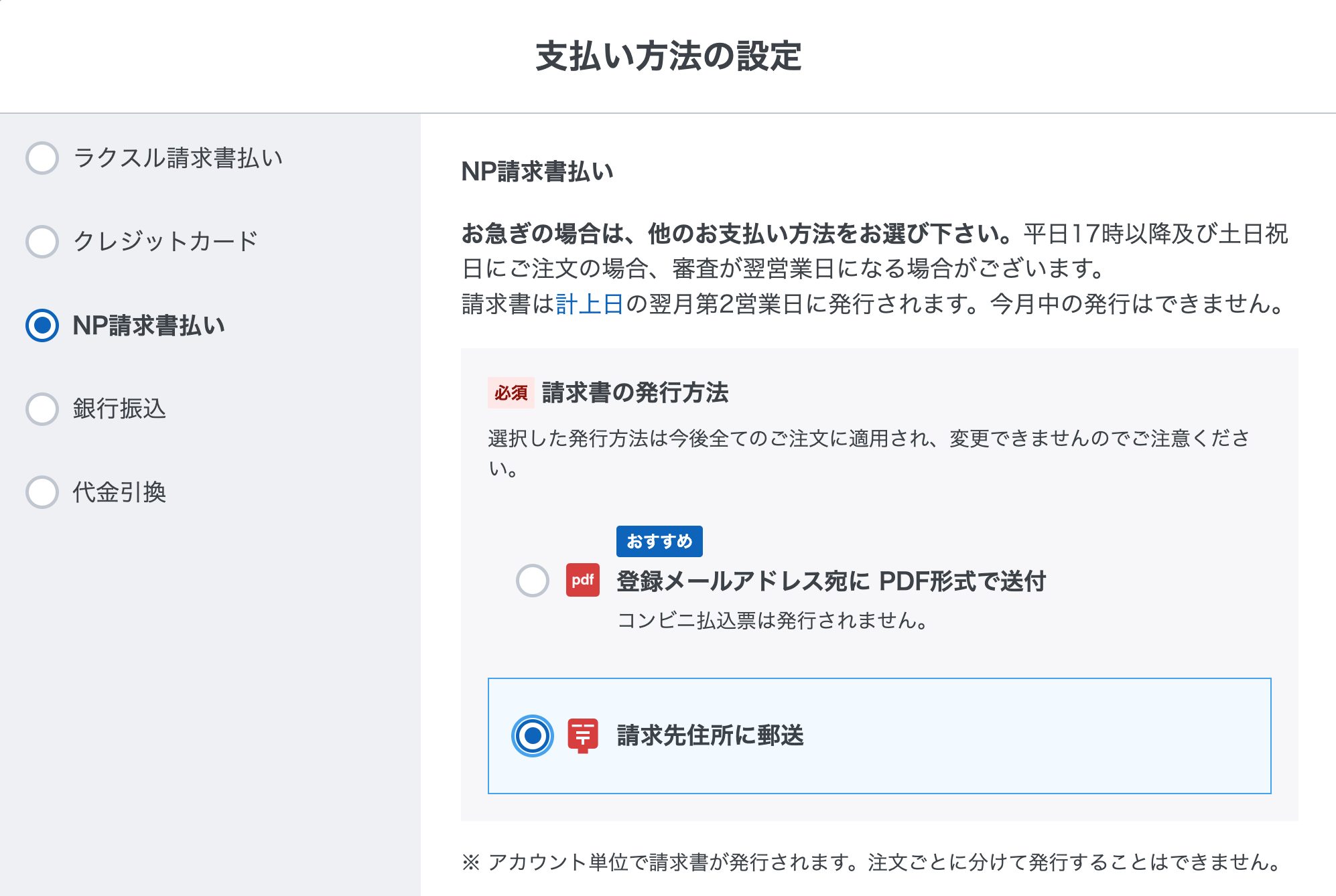Choose PDF形式で送付 radio option

(533, 580)
